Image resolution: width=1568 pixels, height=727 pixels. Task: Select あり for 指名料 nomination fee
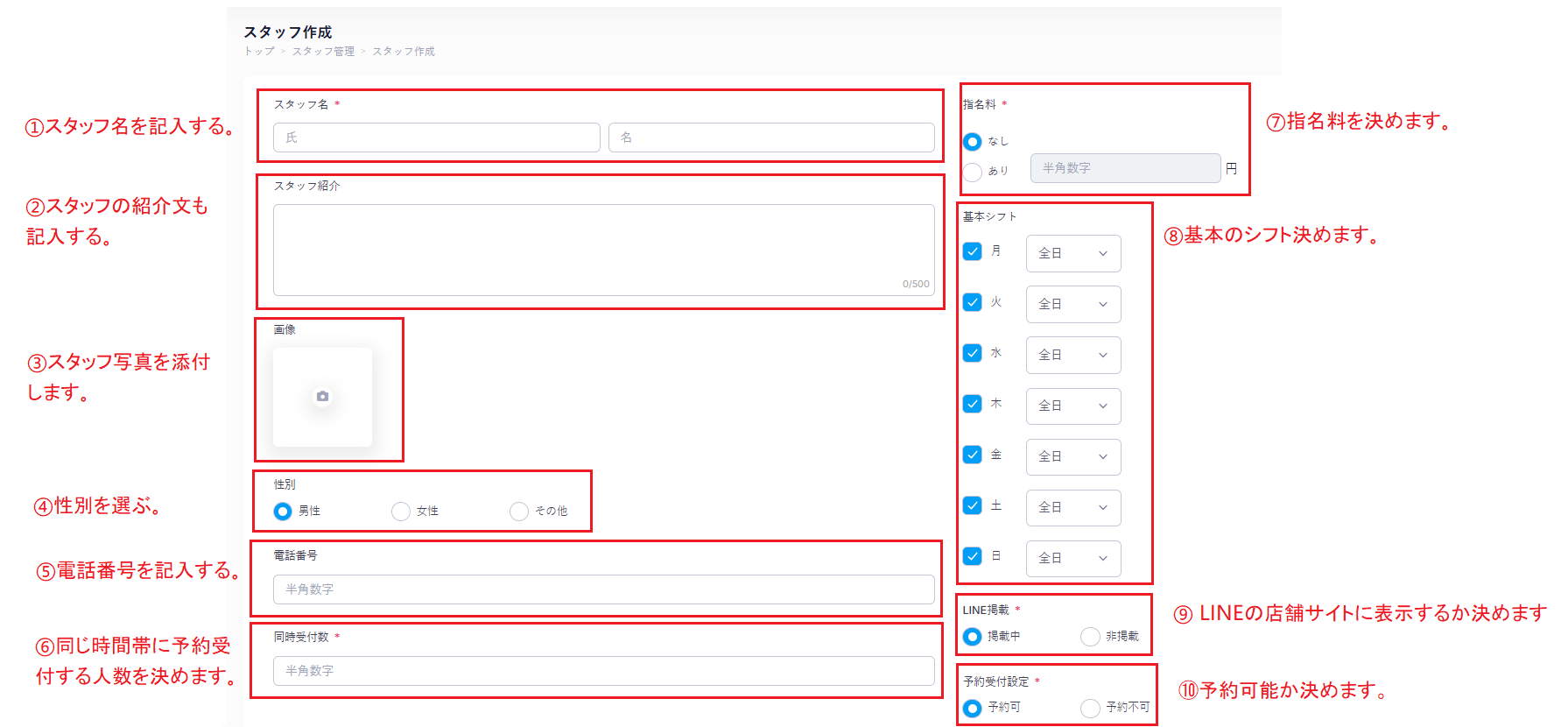[x=972, y=171]
